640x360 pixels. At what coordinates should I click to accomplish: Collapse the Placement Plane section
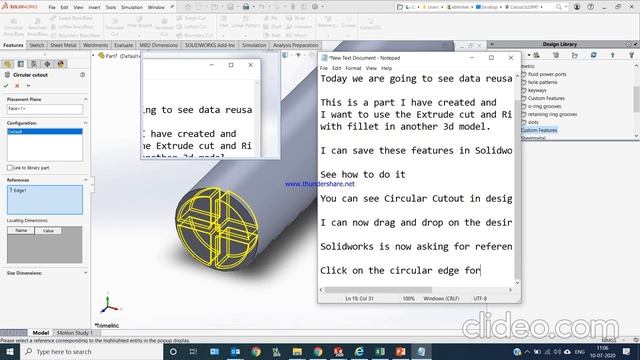(85, 99)
